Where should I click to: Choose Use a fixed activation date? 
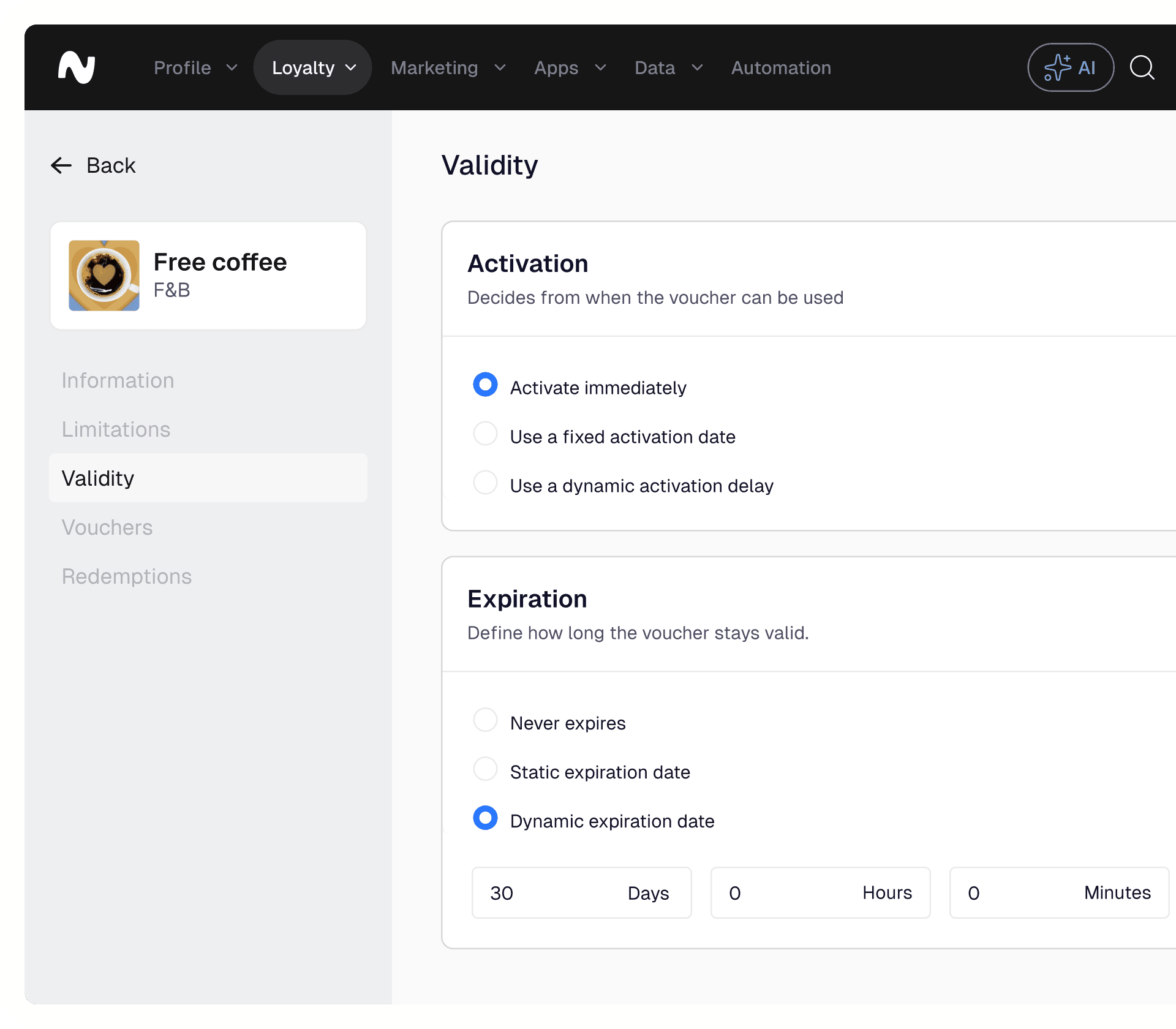[485, 434]
